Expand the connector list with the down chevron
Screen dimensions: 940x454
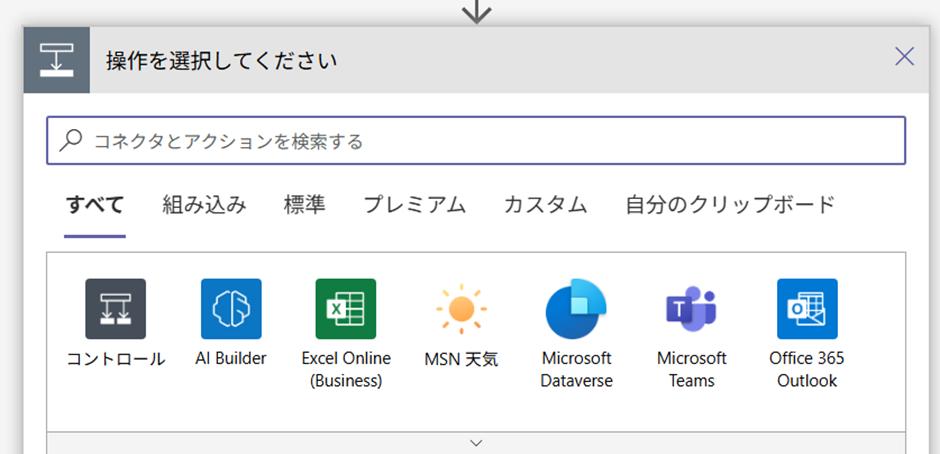click(x=476, y=443)
